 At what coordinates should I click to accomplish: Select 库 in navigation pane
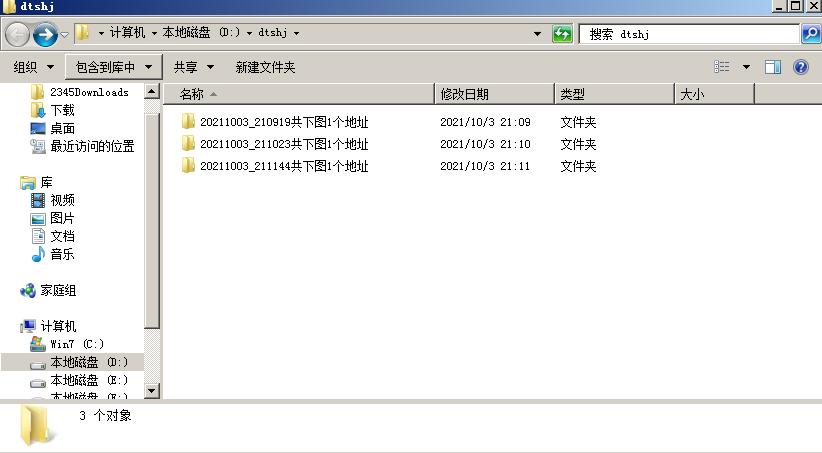(46, 182)
